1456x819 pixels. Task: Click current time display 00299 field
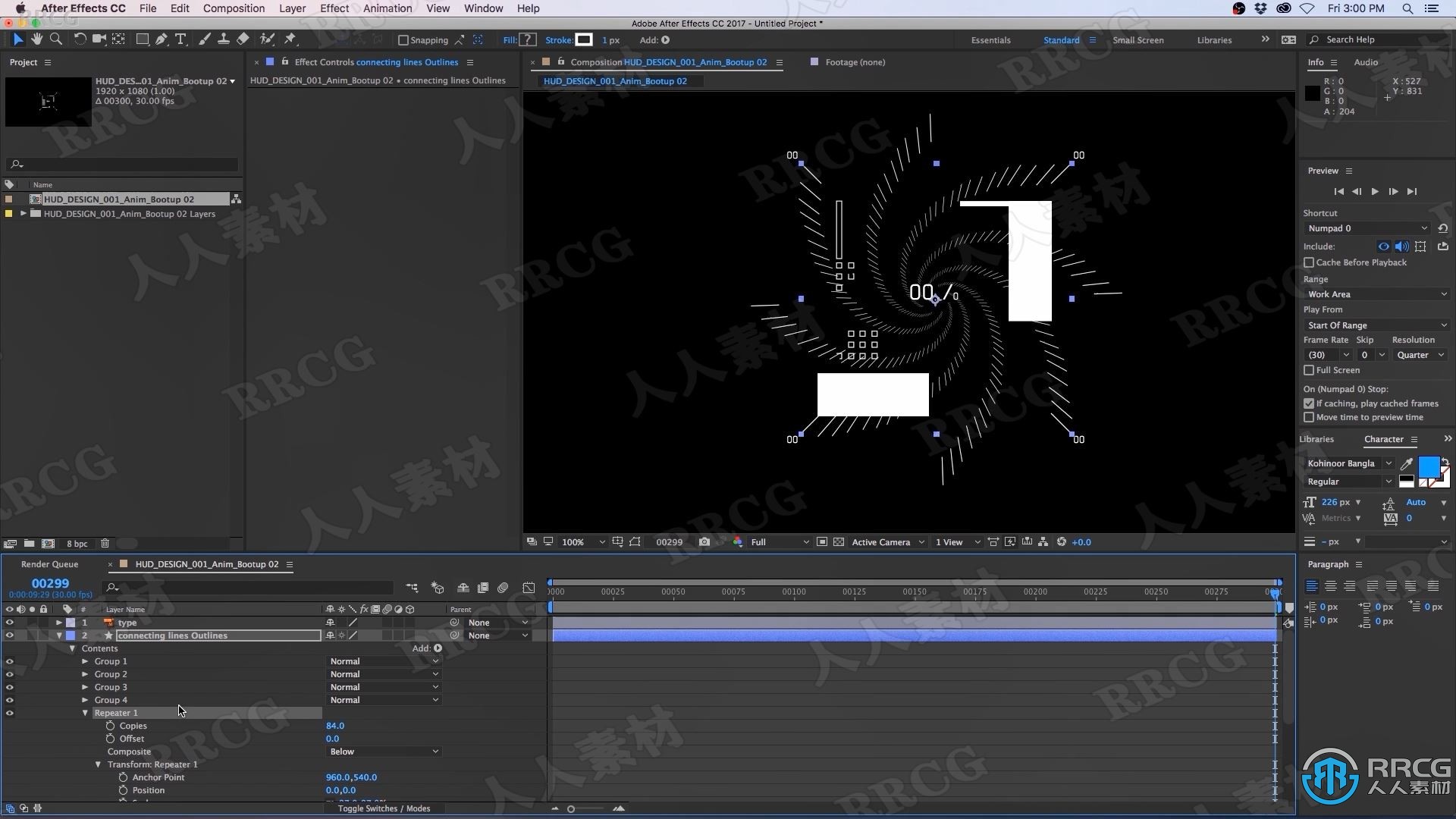49,583
